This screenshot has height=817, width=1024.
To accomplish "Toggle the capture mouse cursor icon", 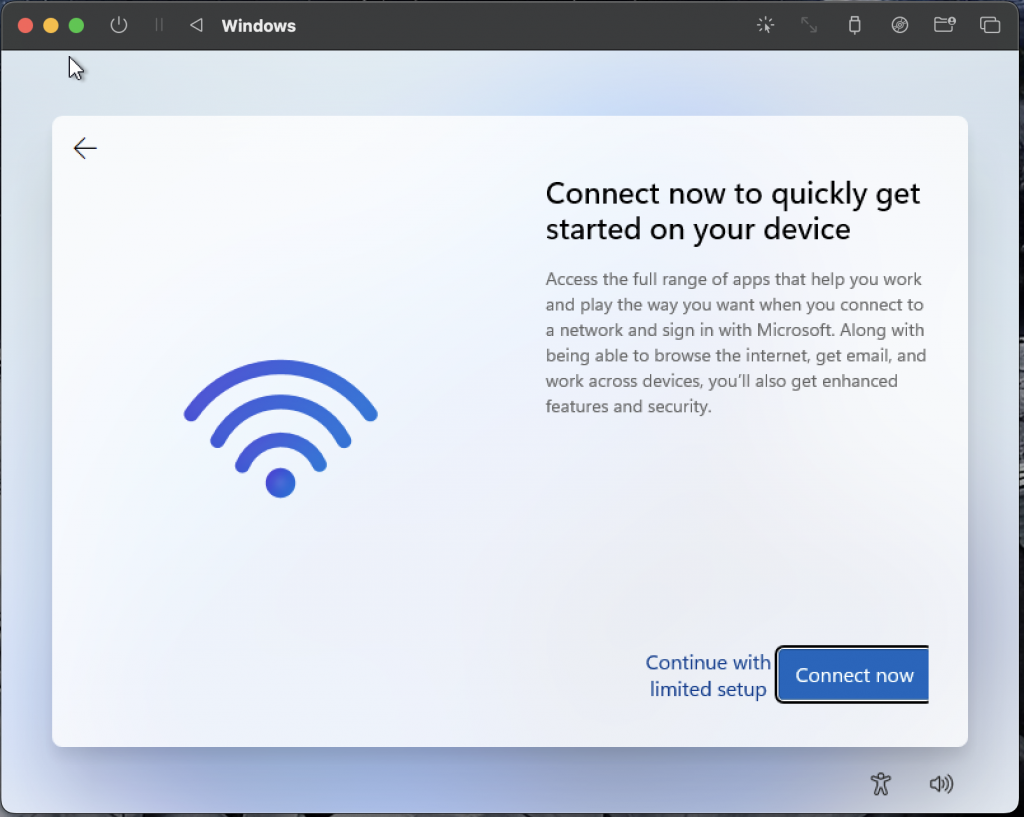I will [765, 26].
